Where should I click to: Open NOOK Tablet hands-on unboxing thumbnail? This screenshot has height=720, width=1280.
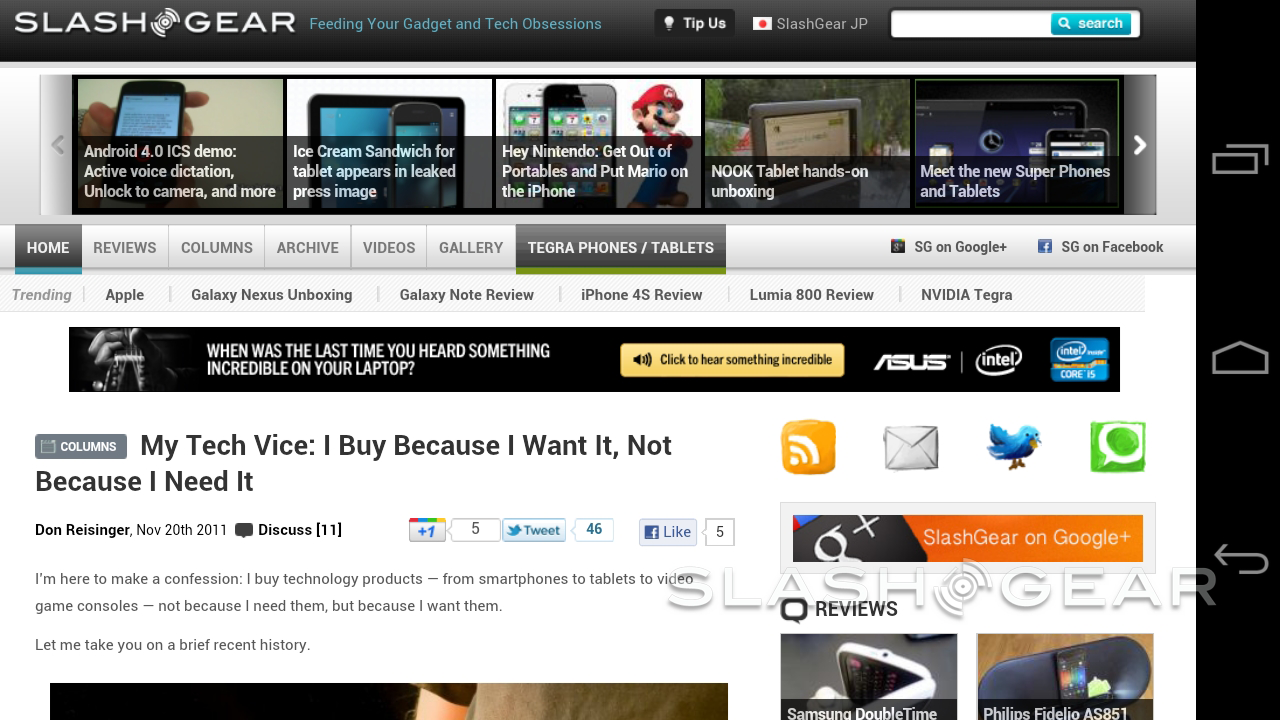click(x=808, y=144)
